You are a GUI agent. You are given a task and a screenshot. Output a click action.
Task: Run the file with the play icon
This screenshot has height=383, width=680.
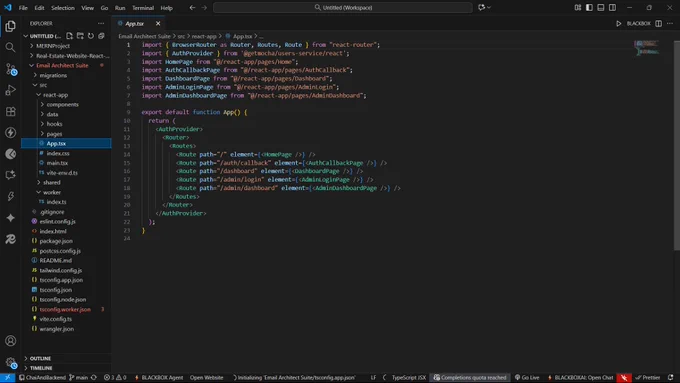(618, 23)
